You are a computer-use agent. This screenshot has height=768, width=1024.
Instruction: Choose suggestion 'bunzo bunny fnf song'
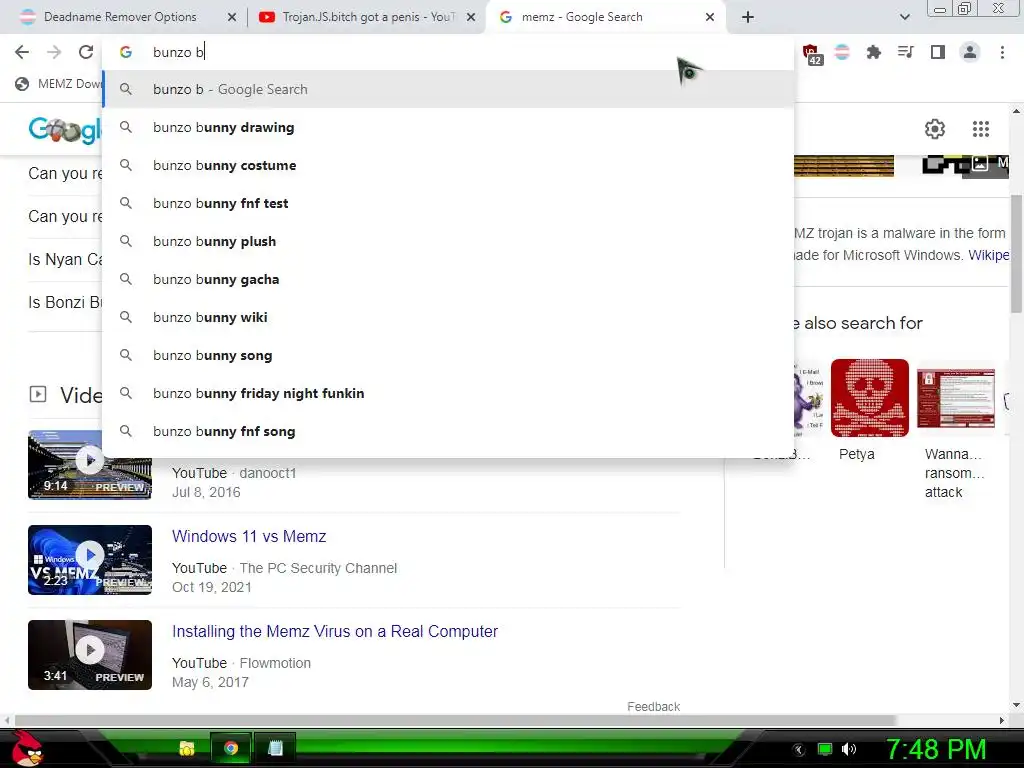pyautogui.click(x=448, y=431)
